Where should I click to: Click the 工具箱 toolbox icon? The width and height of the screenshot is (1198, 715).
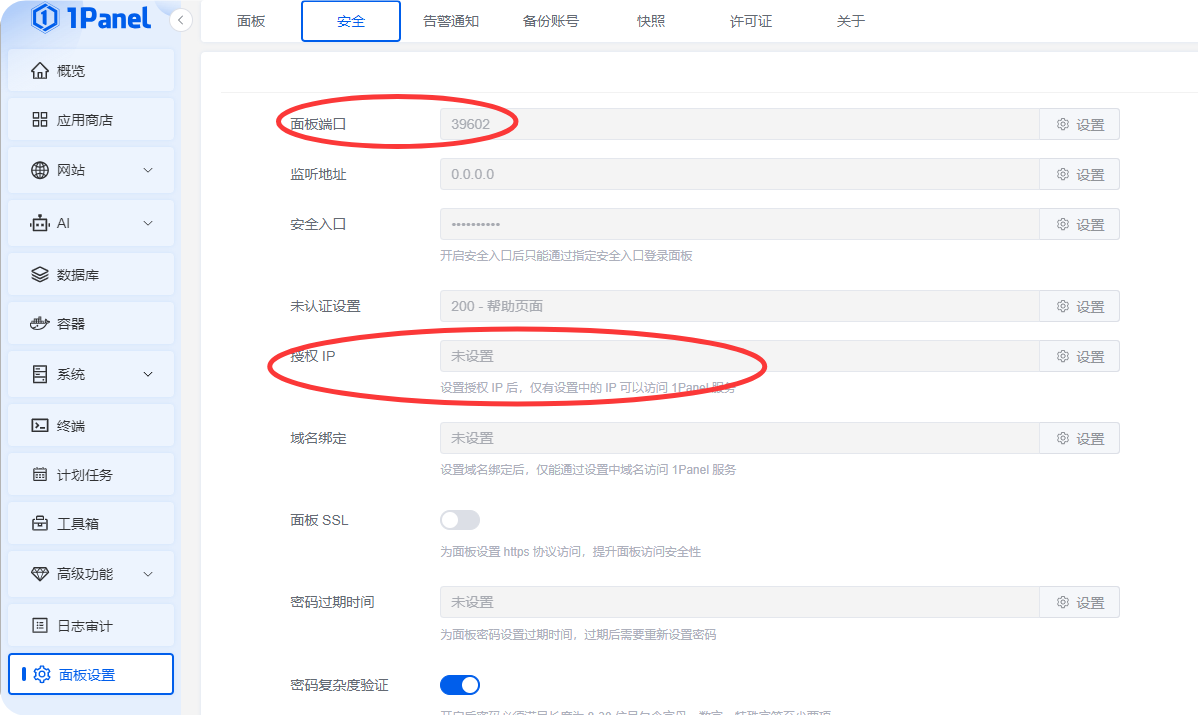point(40,523)
